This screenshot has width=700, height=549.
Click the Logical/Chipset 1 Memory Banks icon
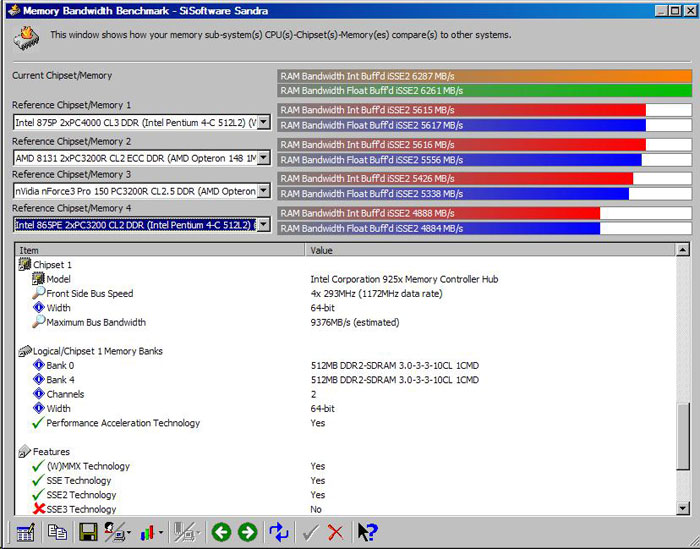[x=25, y=351]
